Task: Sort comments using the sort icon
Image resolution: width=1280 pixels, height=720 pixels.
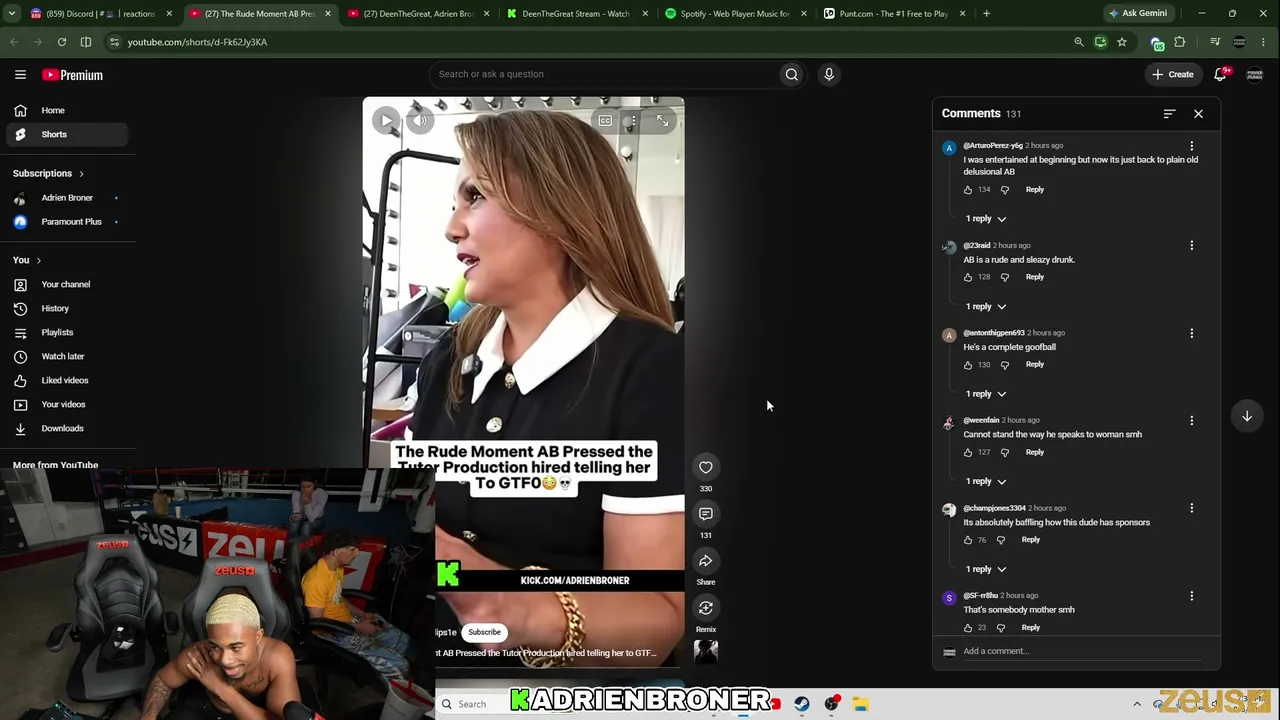Action: (x=1169, y=114)
